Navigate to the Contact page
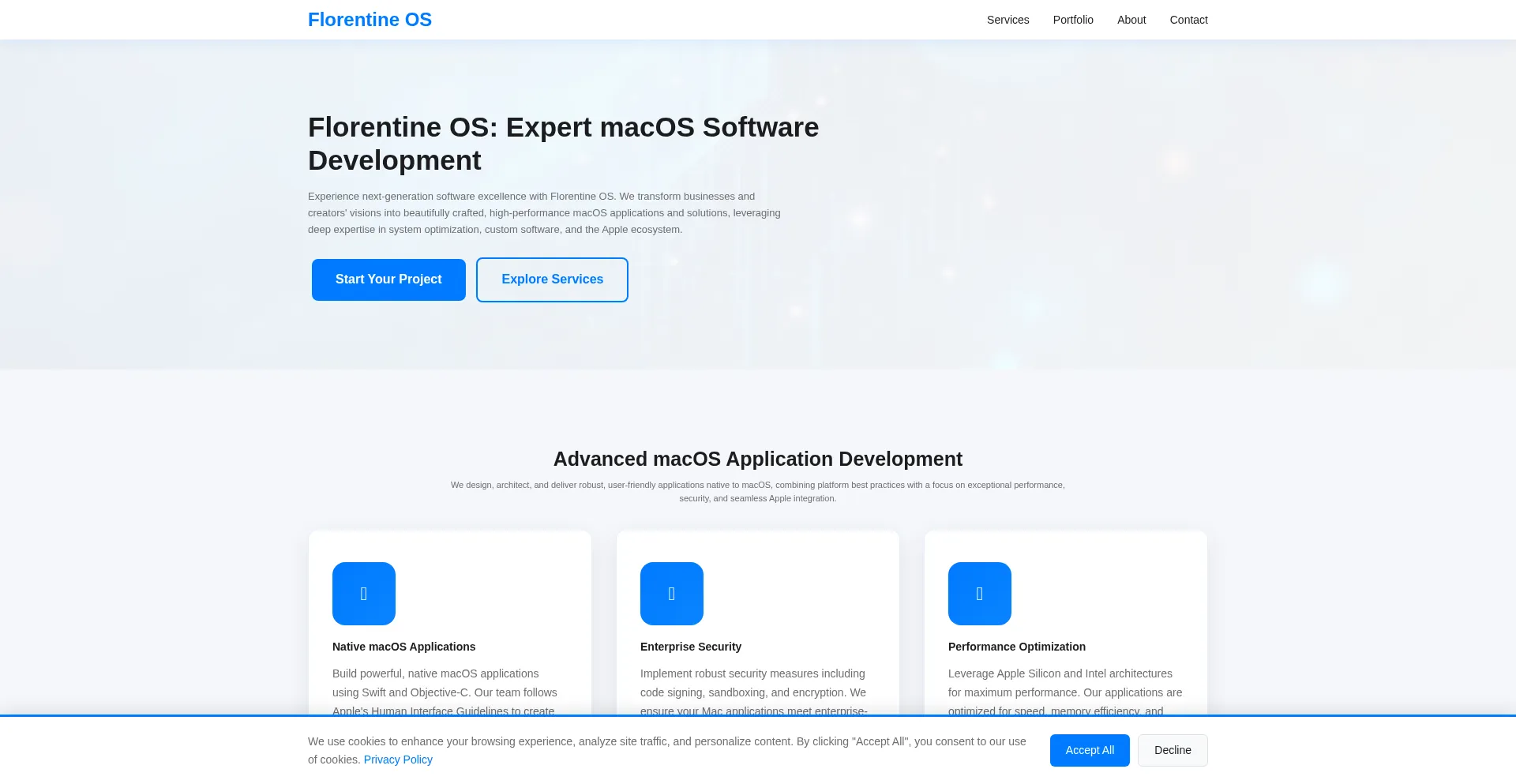Screen dimensions: 1516x784 click(x=1188, y=20)
